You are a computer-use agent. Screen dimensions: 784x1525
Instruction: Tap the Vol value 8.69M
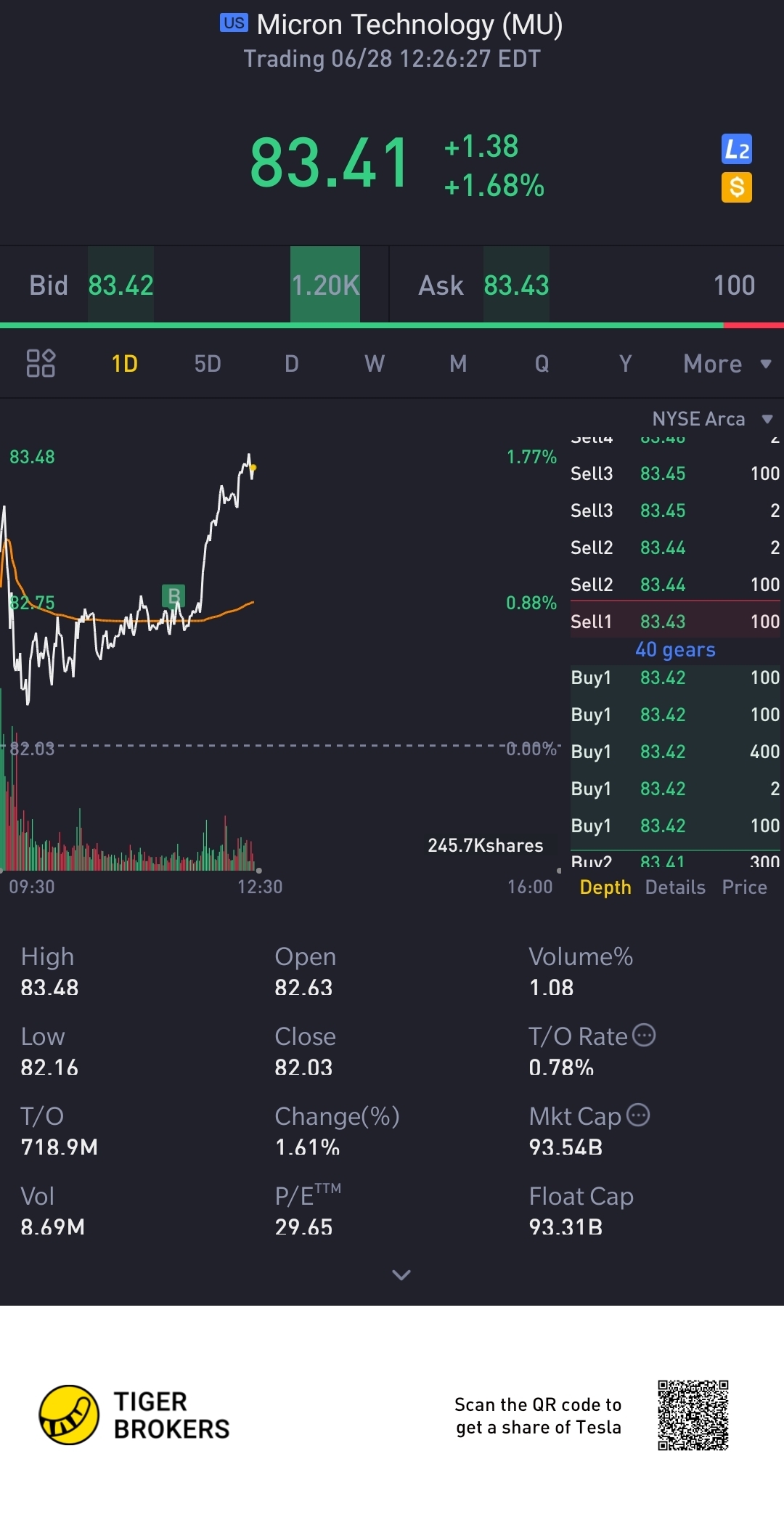52,1227
